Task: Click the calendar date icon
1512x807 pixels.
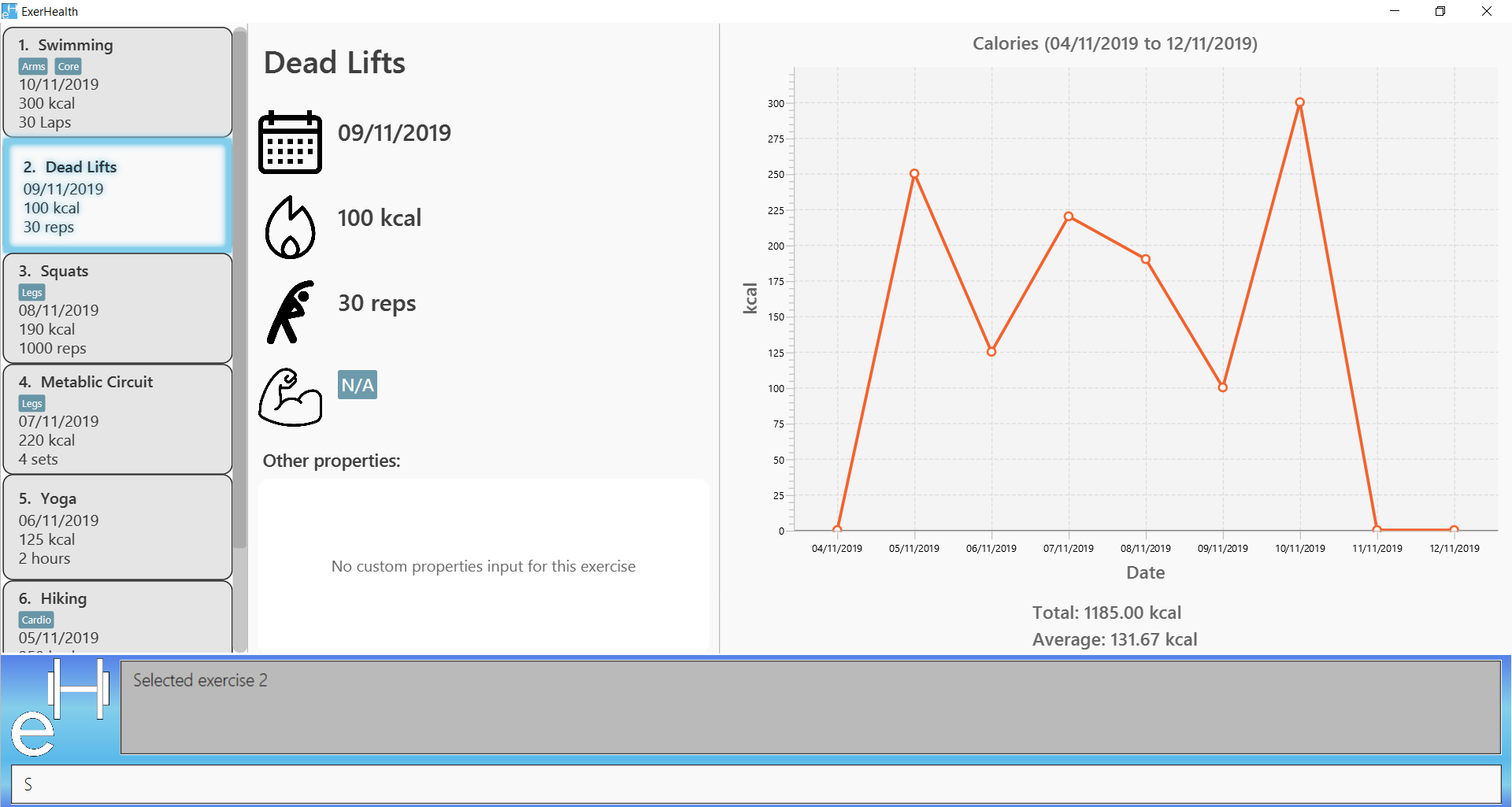Action: [x=290, y=142]
